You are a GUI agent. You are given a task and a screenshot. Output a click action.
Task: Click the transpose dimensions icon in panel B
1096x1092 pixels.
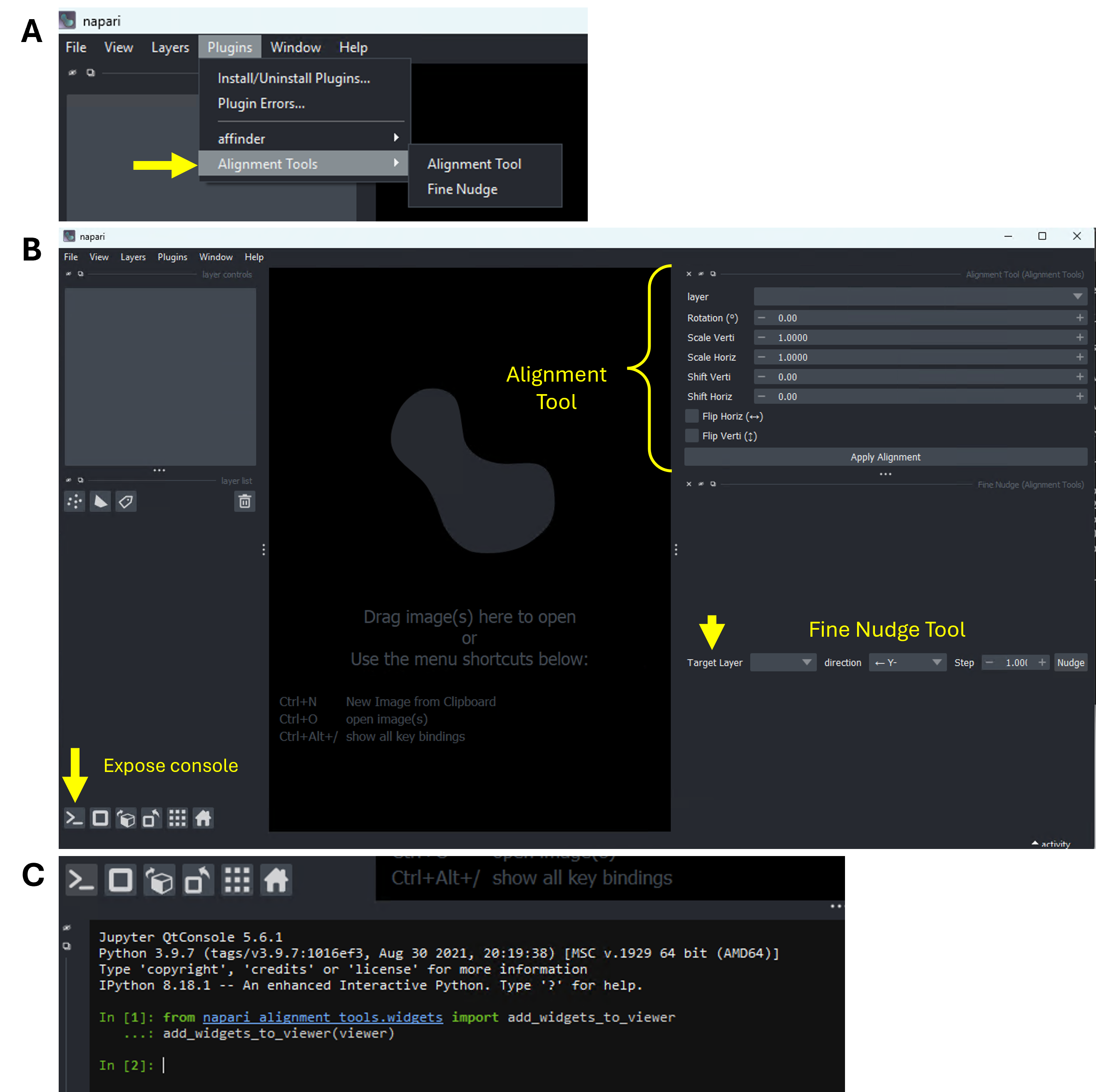click(152, 818)
